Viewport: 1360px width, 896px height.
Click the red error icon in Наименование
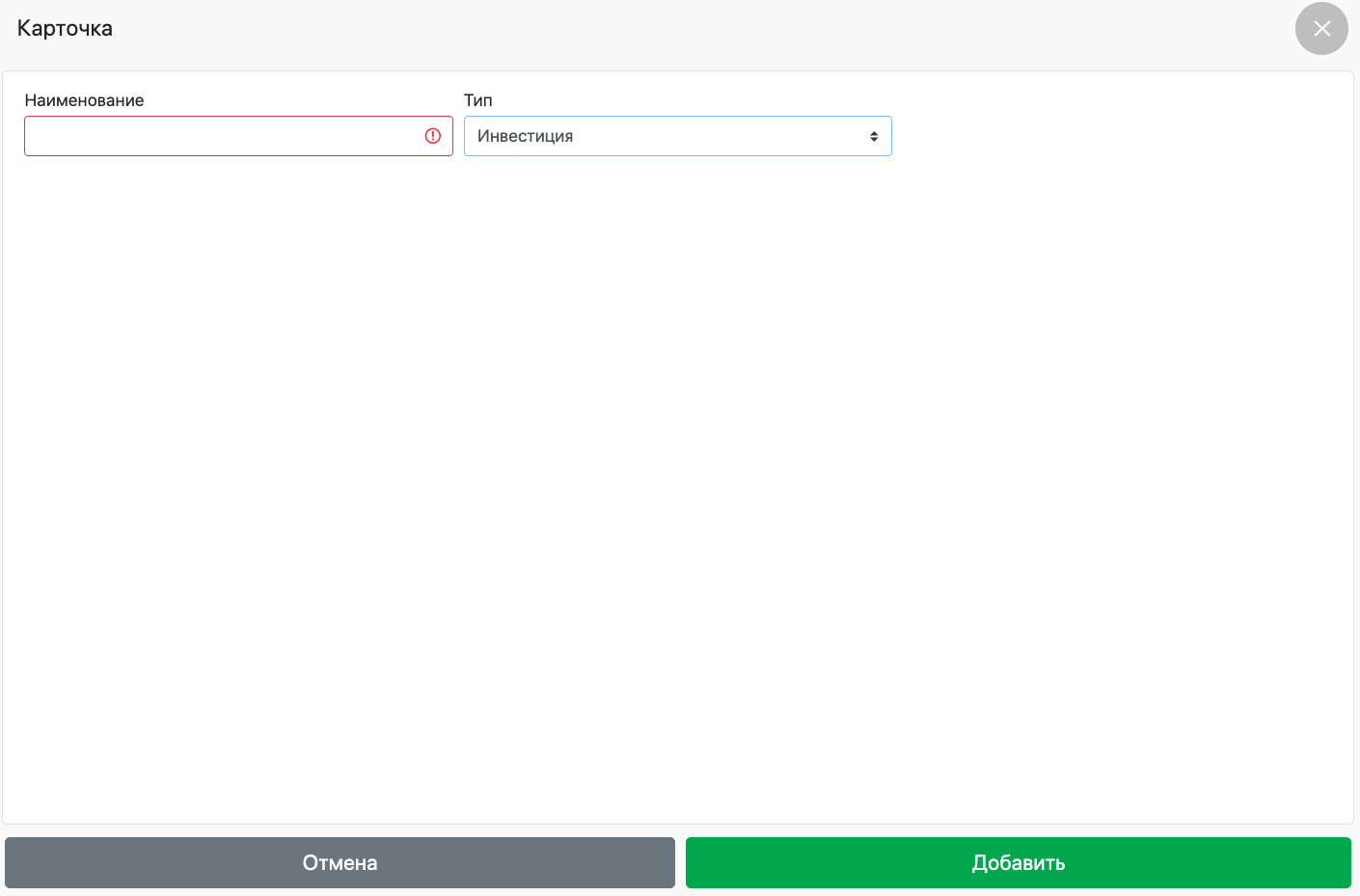pos(433,136)
